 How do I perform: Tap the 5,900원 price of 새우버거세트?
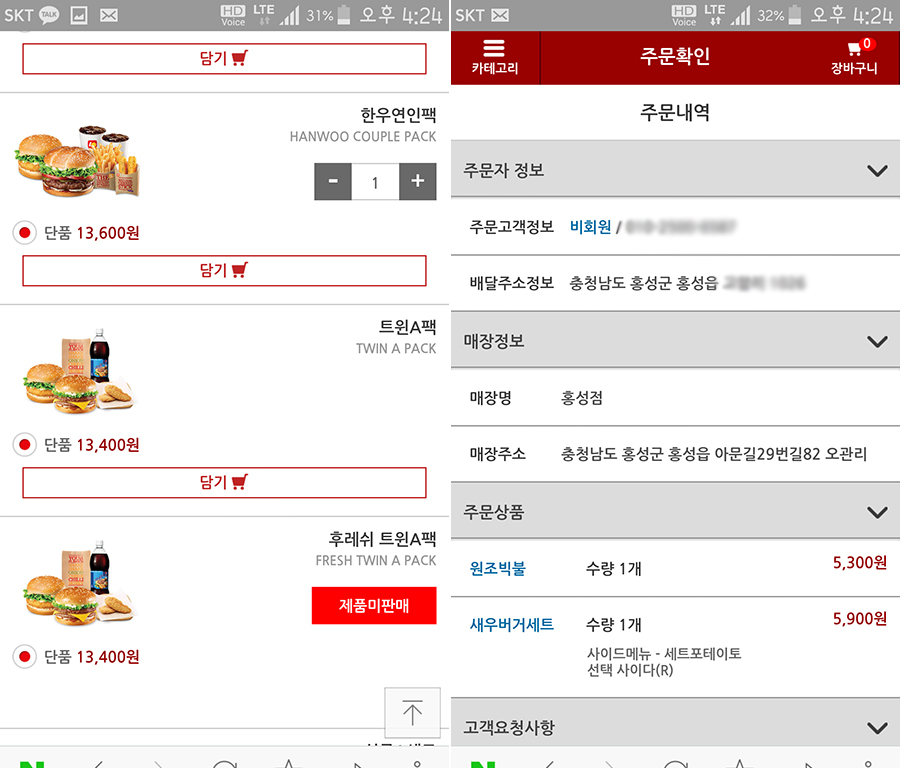click(x=860, y=619)
